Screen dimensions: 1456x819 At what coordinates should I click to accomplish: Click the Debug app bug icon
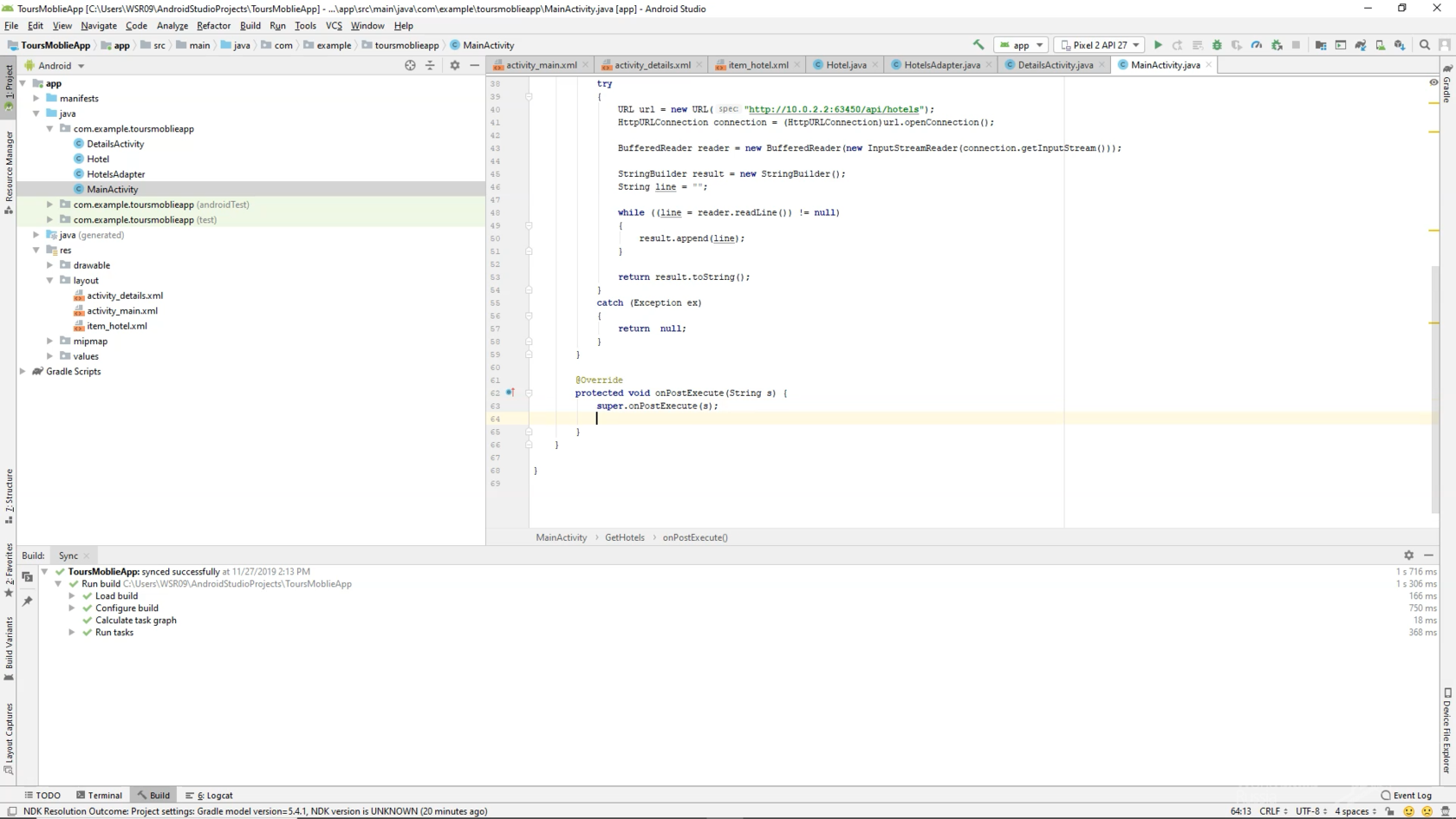pyautogui.click(x=1217, y=45)
